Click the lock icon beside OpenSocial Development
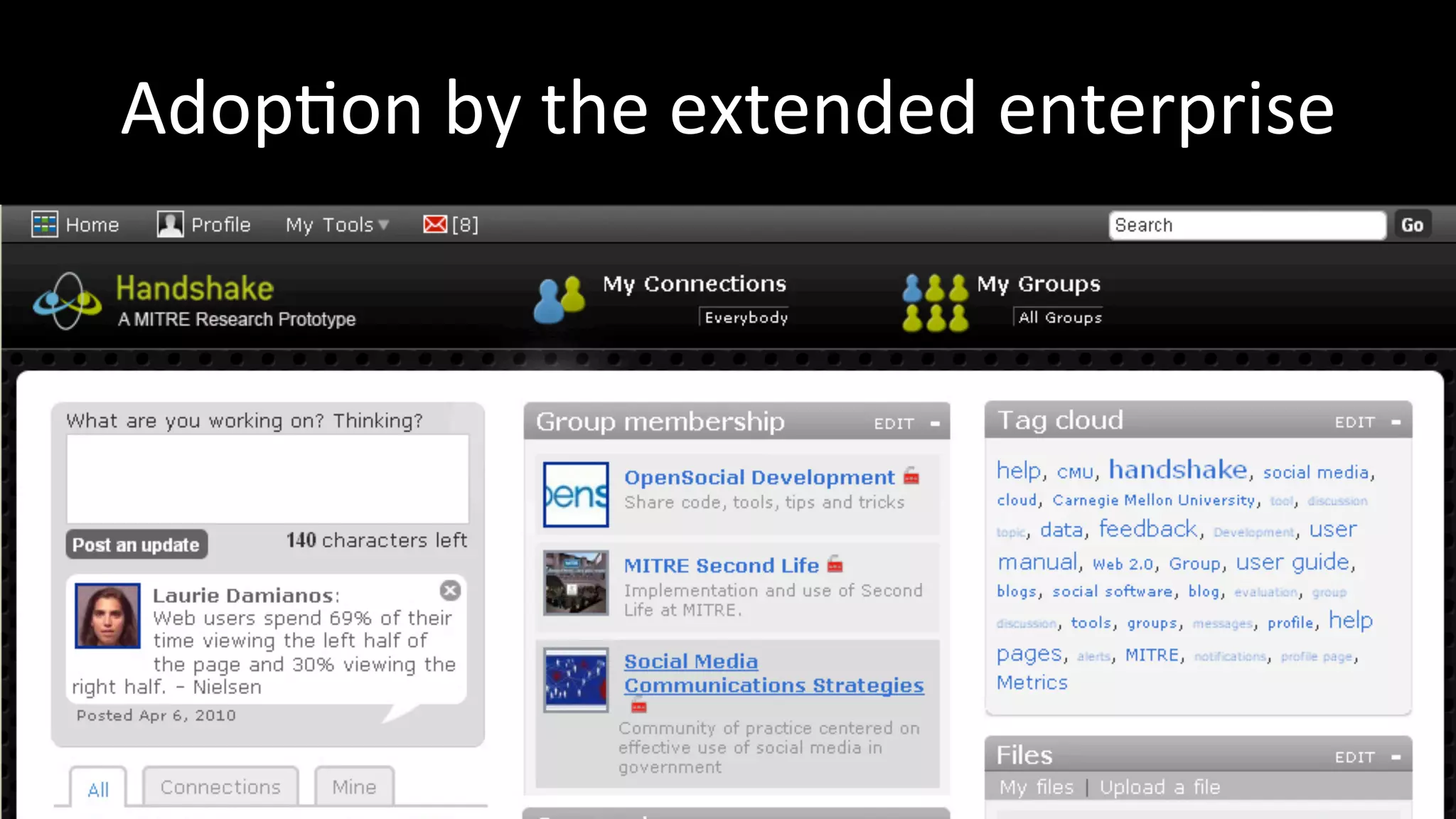 click(911, 476)
